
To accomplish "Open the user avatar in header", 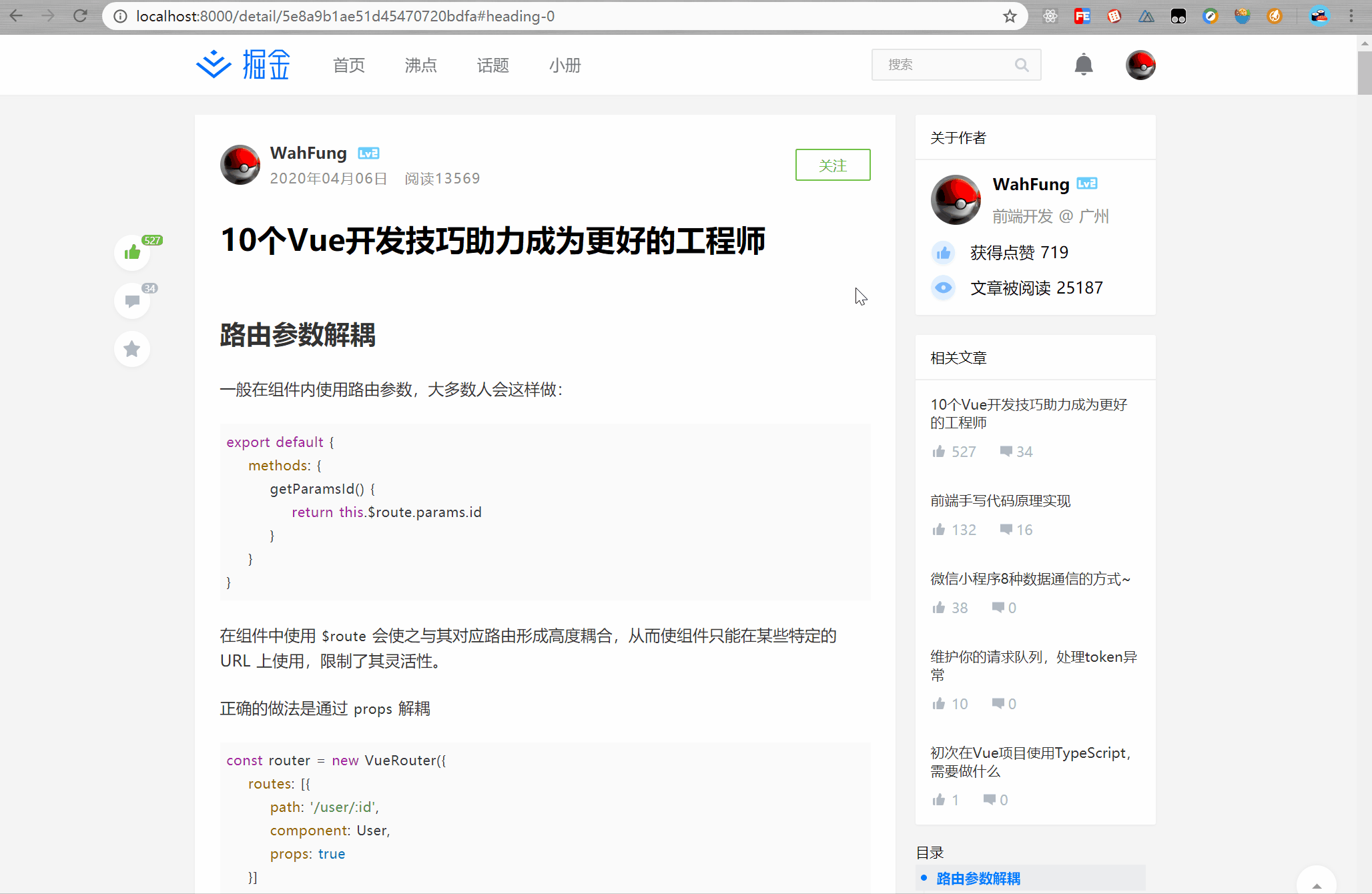I will click(x=1140, y=65).
